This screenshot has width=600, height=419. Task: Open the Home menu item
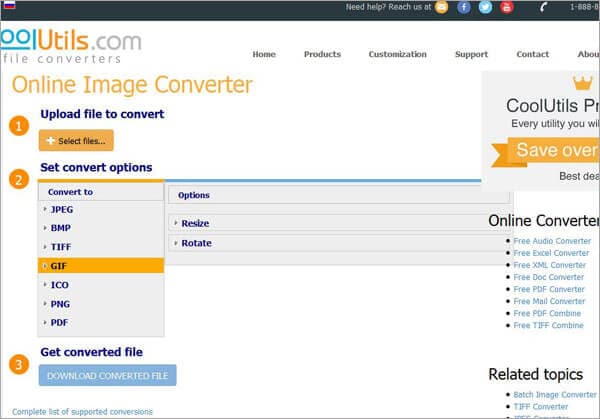(x=264, y=54)
